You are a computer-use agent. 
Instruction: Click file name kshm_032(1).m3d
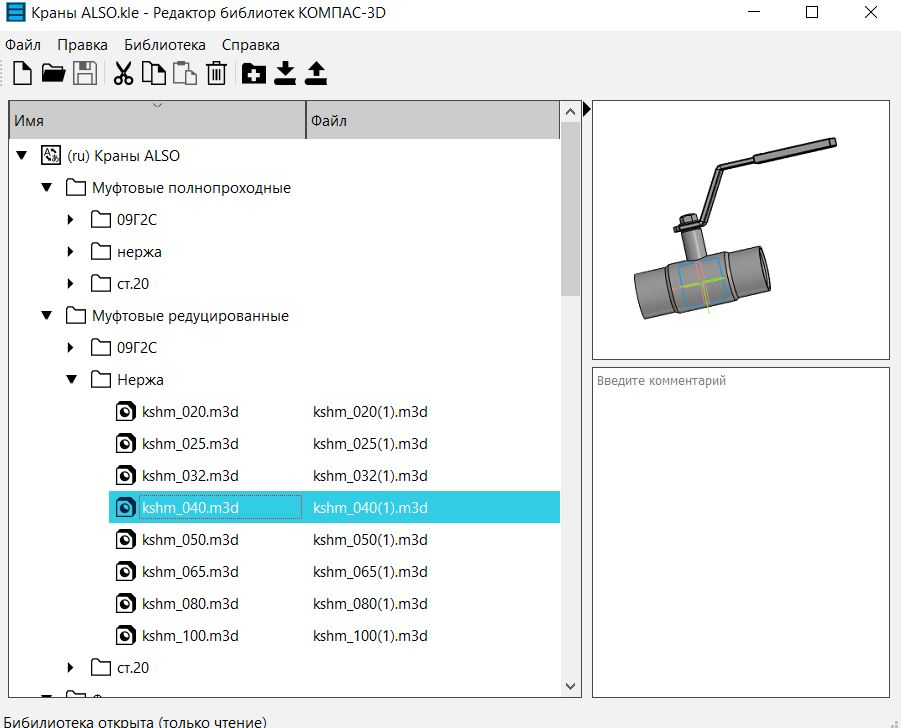pyautogui.click(x=370, y=476)
